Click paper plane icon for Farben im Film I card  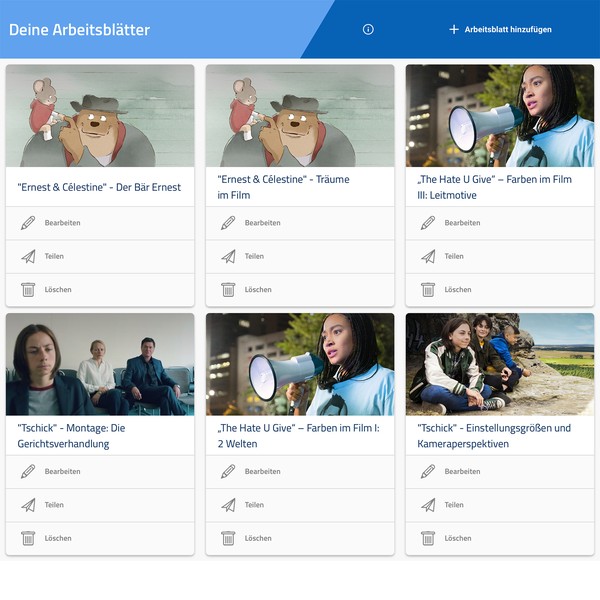(x=228, y=505)
